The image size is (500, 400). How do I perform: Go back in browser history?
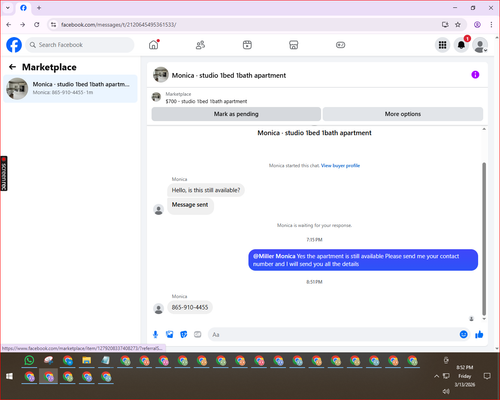click(9, 24)
